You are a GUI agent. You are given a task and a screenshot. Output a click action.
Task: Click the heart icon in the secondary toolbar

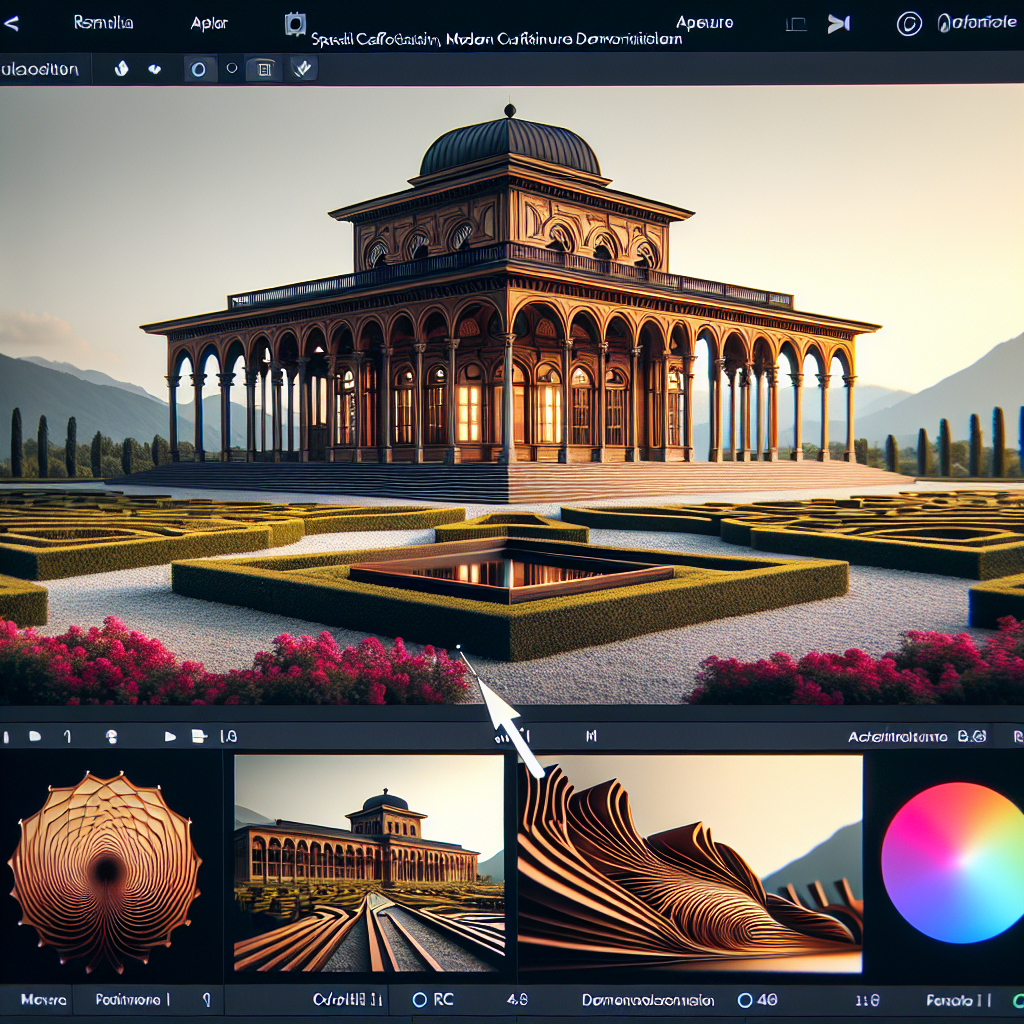pos(155,69)
